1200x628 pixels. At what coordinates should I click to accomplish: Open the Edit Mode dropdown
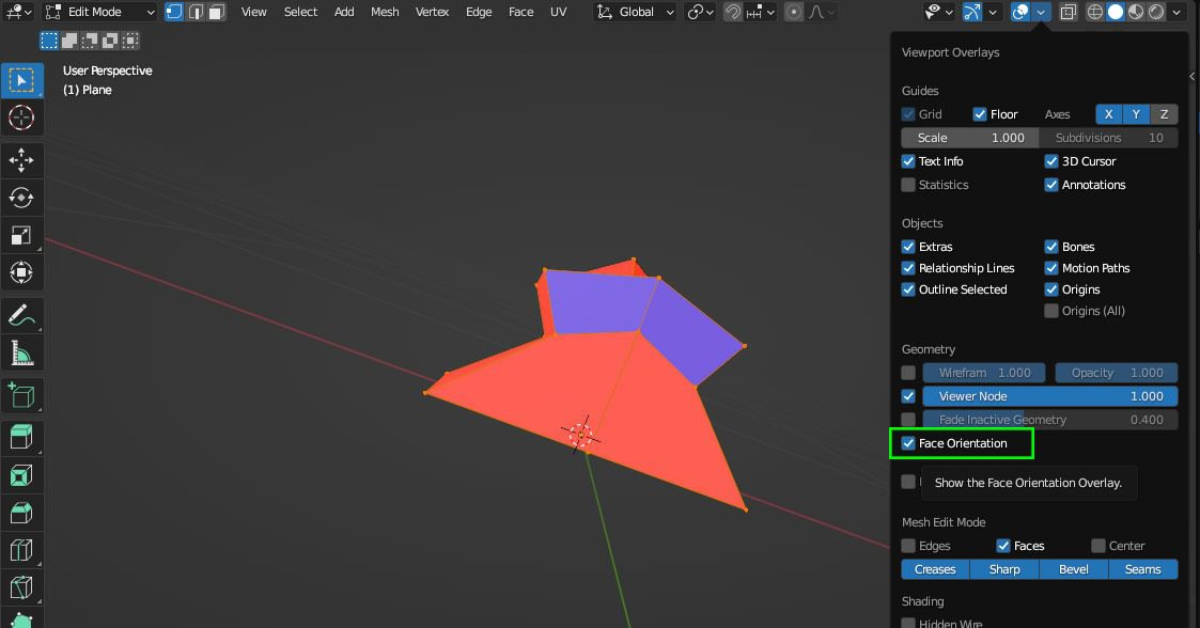(97, 12)
